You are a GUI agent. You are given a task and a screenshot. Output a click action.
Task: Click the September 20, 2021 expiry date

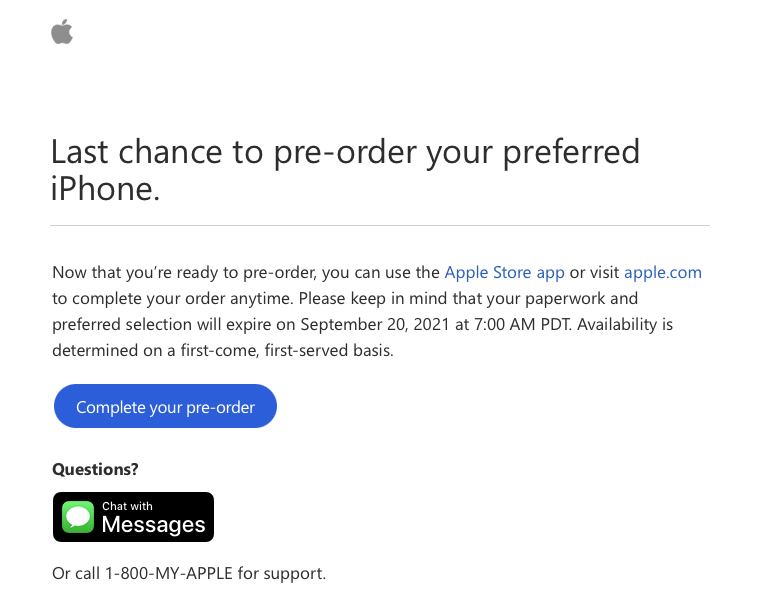point(375,324)
